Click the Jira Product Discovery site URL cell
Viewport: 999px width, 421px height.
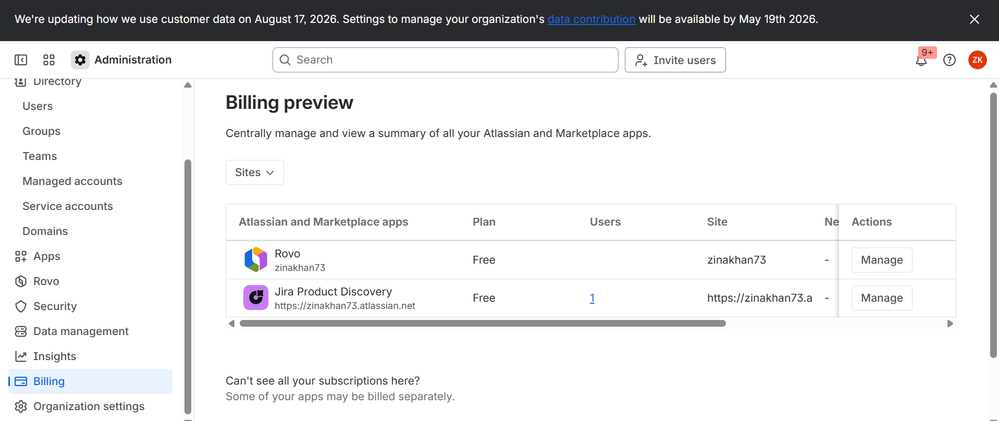(x=759, y=298)
